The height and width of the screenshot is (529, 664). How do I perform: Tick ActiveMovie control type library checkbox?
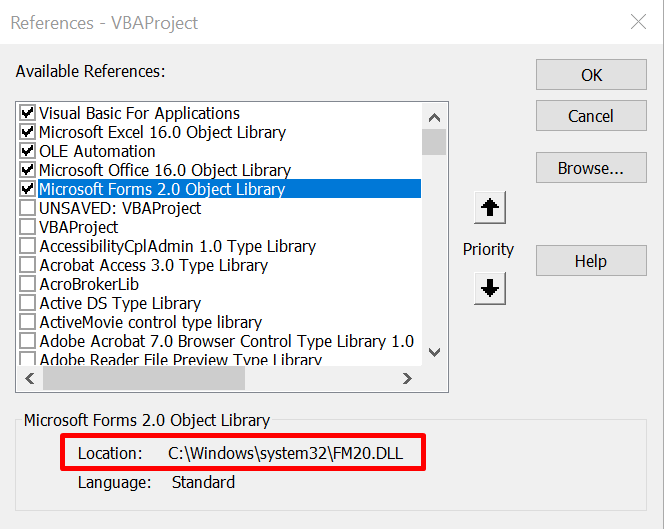(x=28, y=322)
